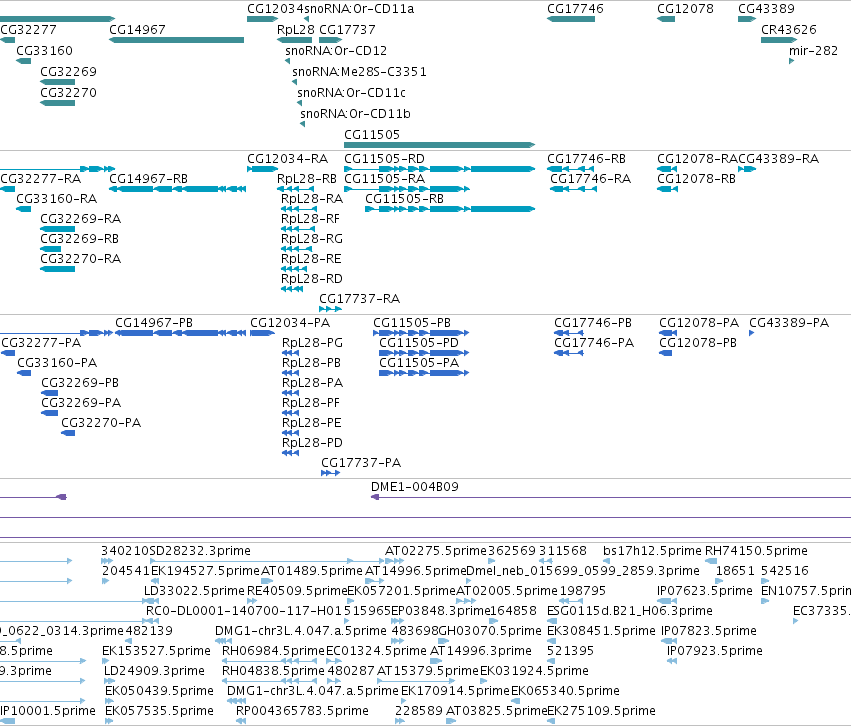Select EST GH03070.5prime
Viewport: 851px width, 726px height.
(490, 631)
